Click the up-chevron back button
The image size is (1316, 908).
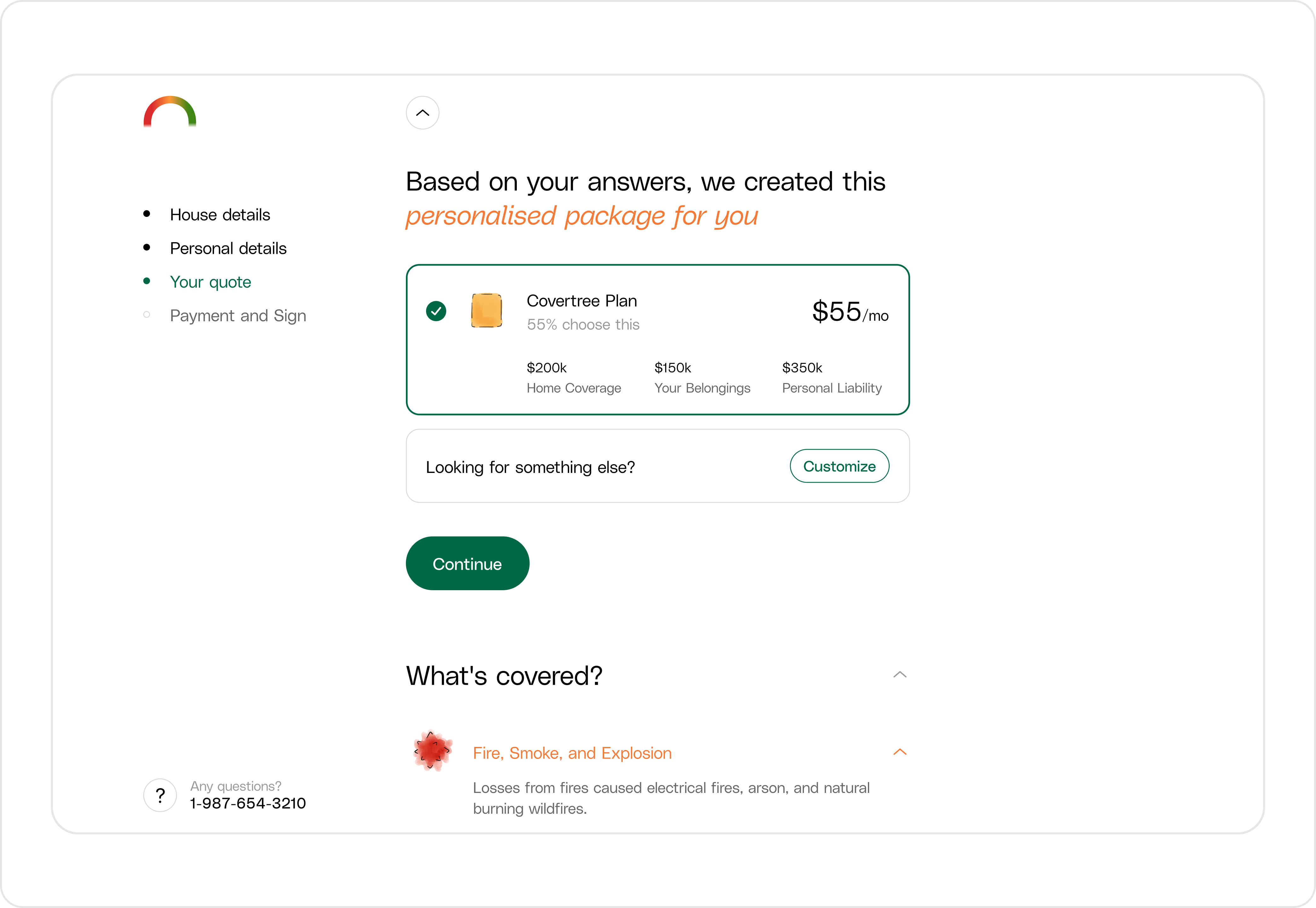point(422,113)
